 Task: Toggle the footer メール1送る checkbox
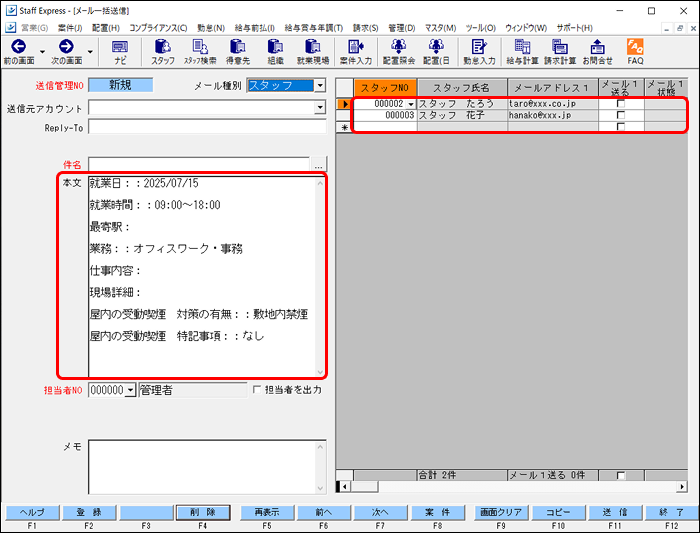pos(621,475)
